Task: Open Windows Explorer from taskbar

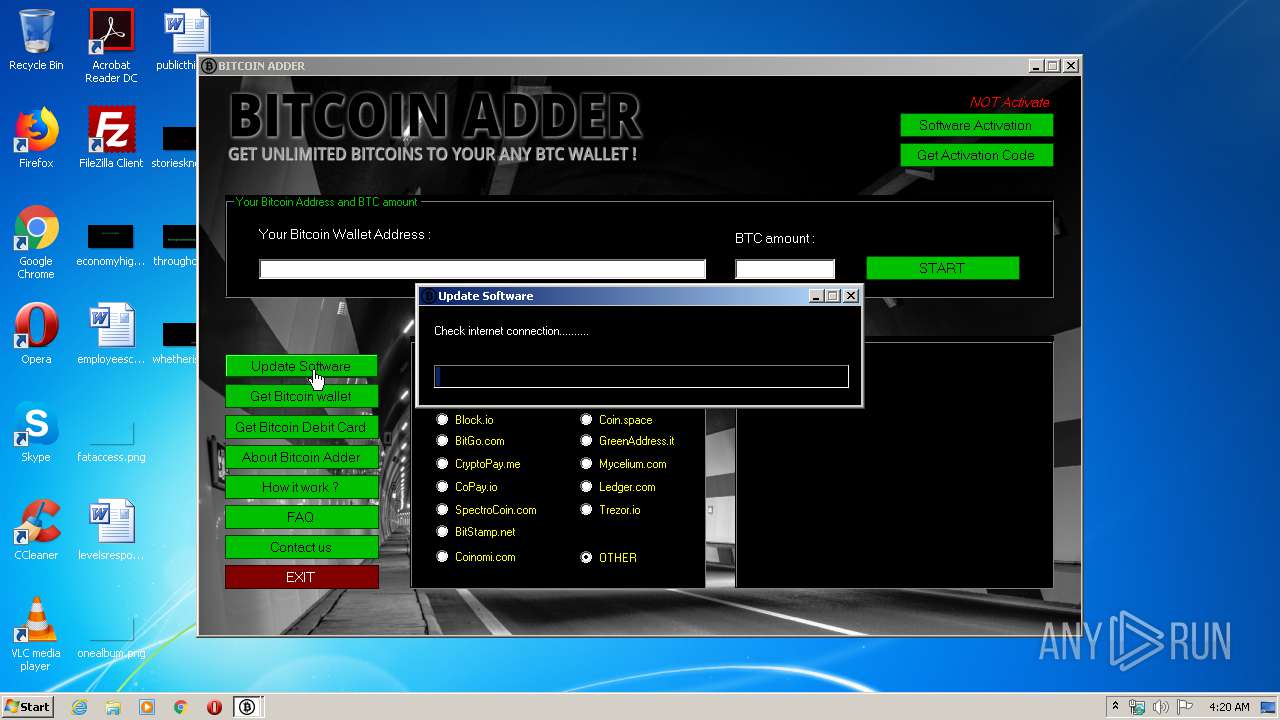Action: point(113,707)
